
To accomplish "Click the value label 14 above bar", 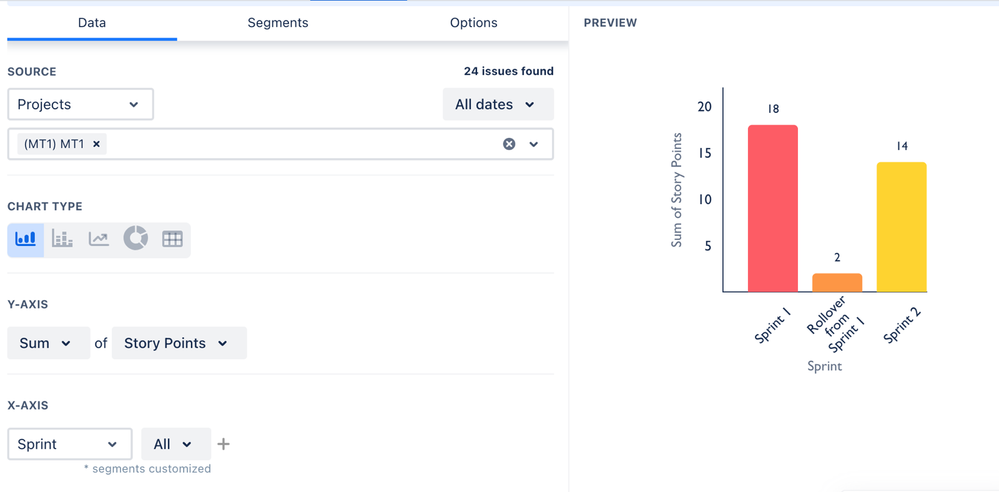I will coord(902,147).
